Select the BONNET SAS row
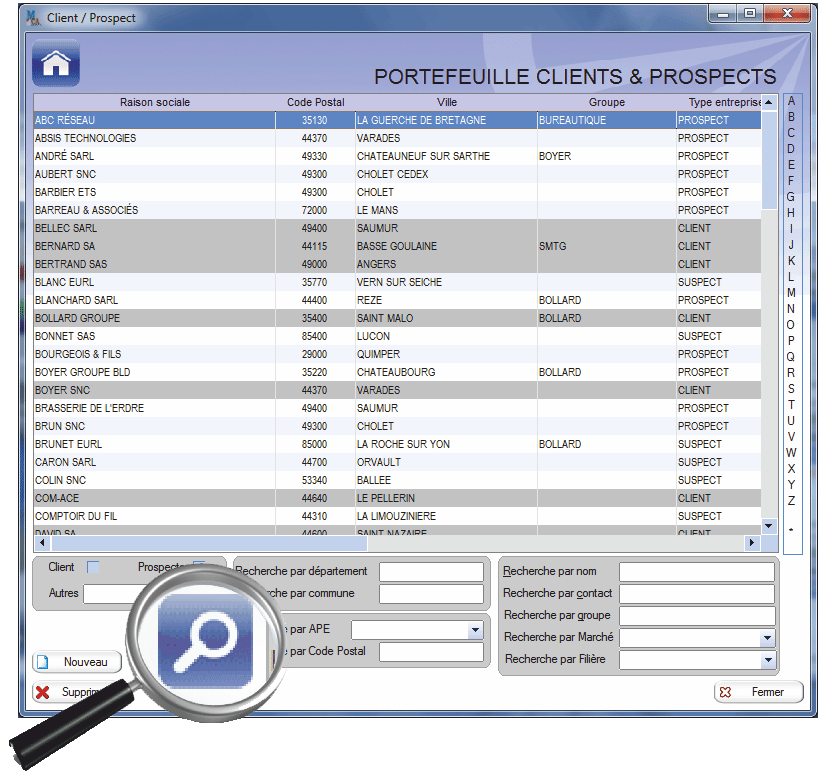Viewport: 823px width, 777px height. point(397,336)
